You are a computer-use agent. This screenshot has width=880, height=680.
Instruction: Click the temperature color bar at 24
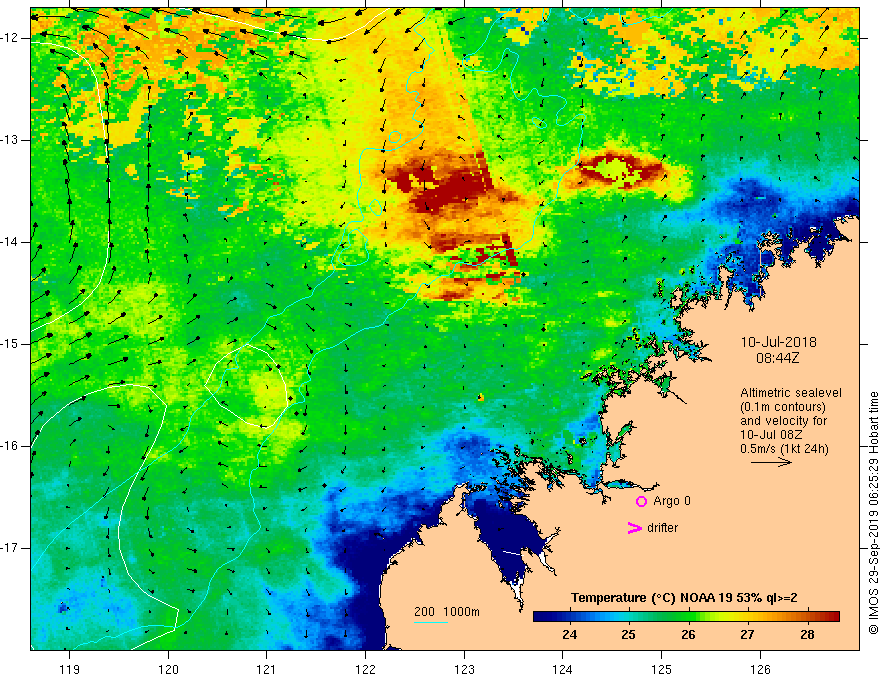569,617
